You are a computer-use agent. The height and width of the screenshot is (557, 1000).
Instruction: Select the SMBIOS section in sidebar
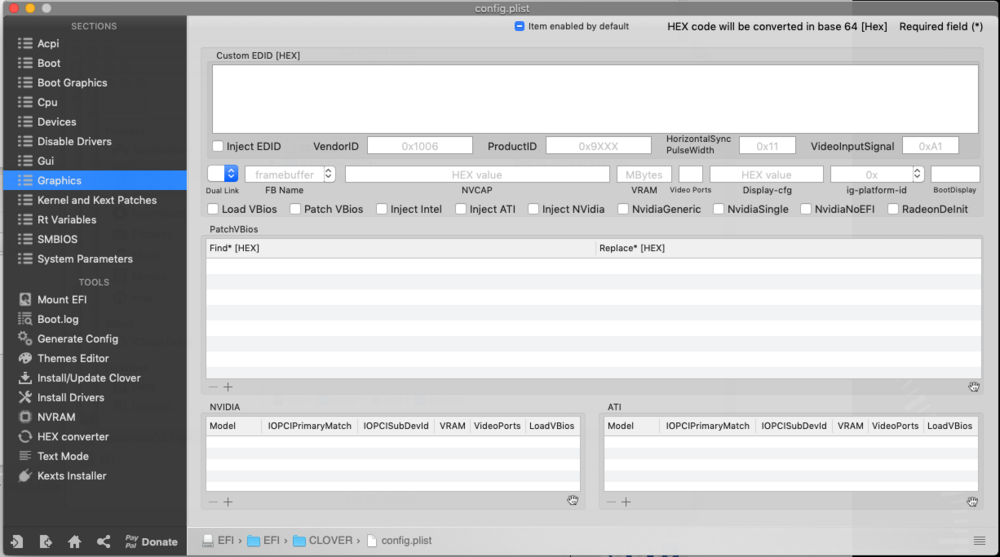57,239
